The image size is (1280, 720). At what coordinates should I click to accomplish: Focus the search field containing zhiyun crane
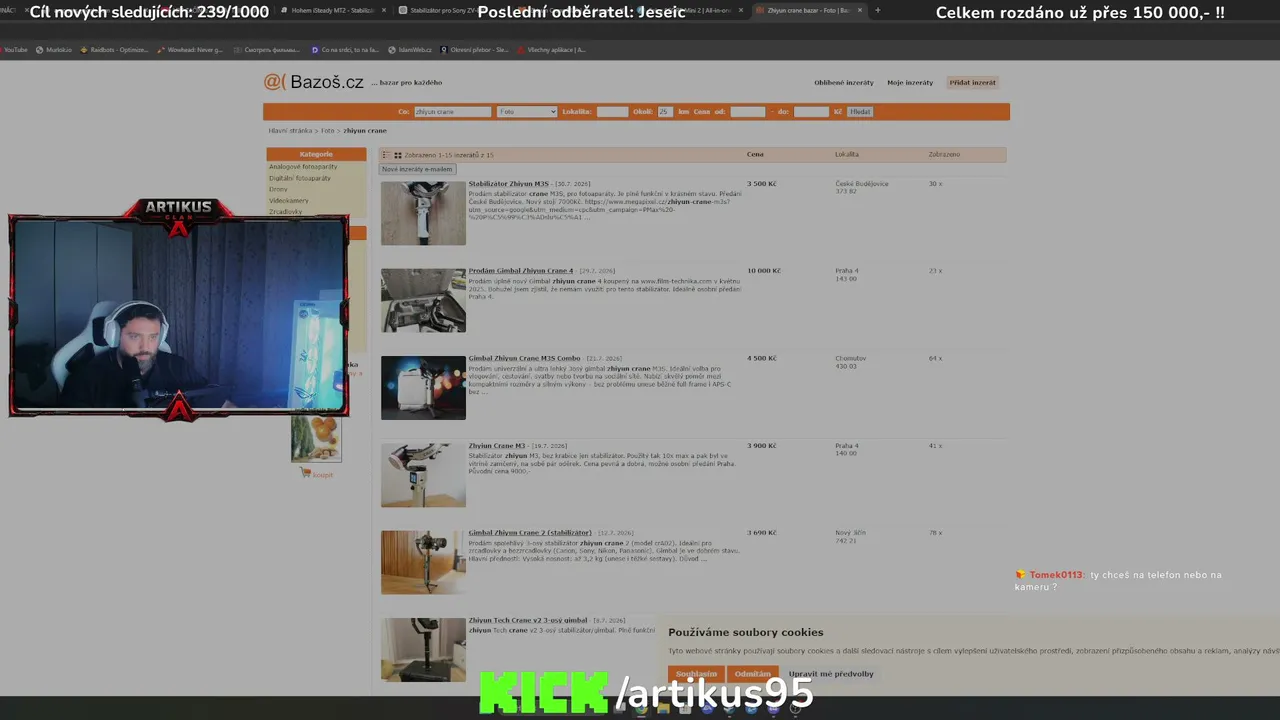452,112
